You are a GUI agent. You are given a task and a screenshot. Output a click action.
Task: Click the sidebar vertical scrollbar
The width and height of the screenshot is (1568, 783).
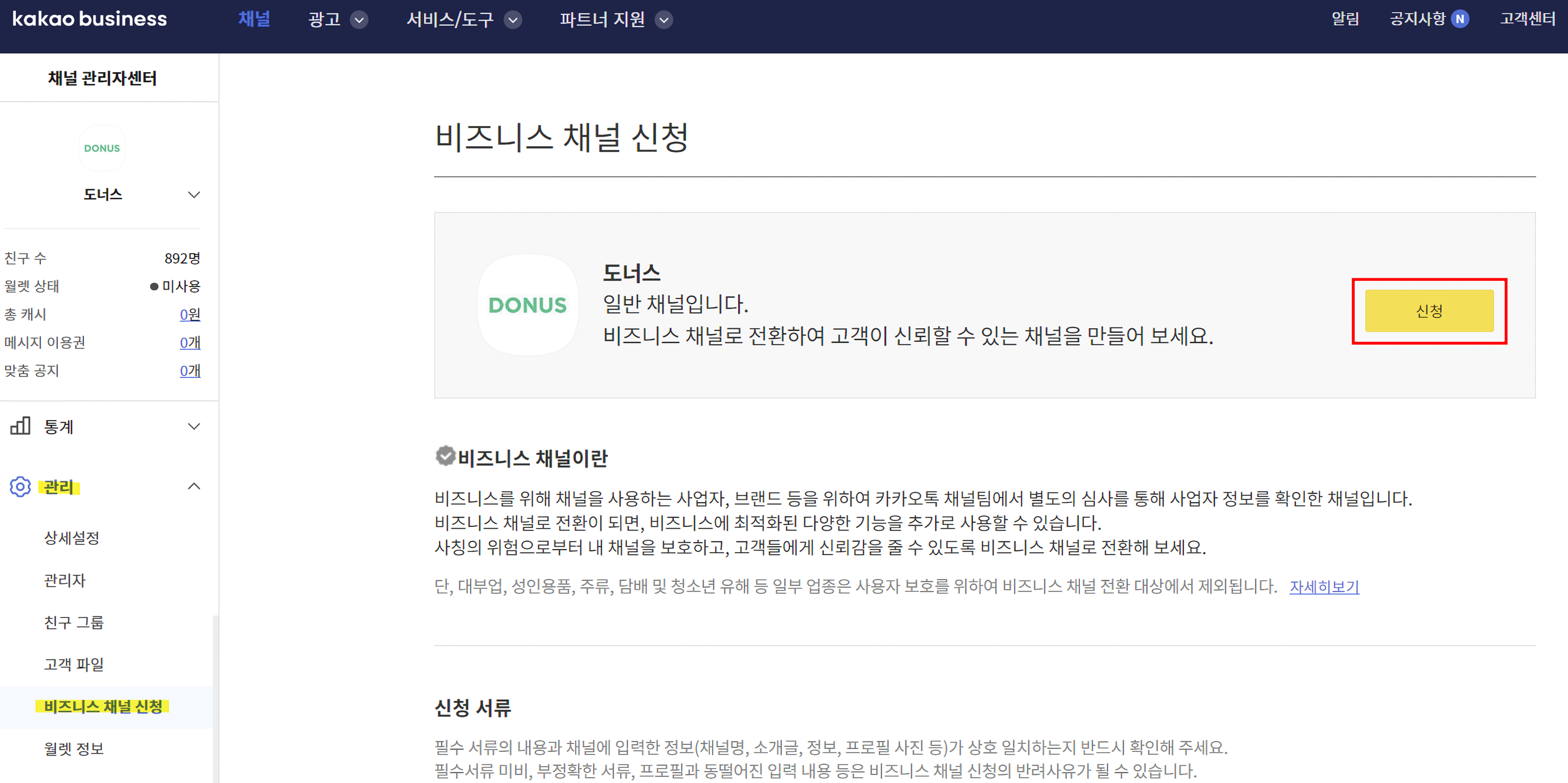coord(216,699)
